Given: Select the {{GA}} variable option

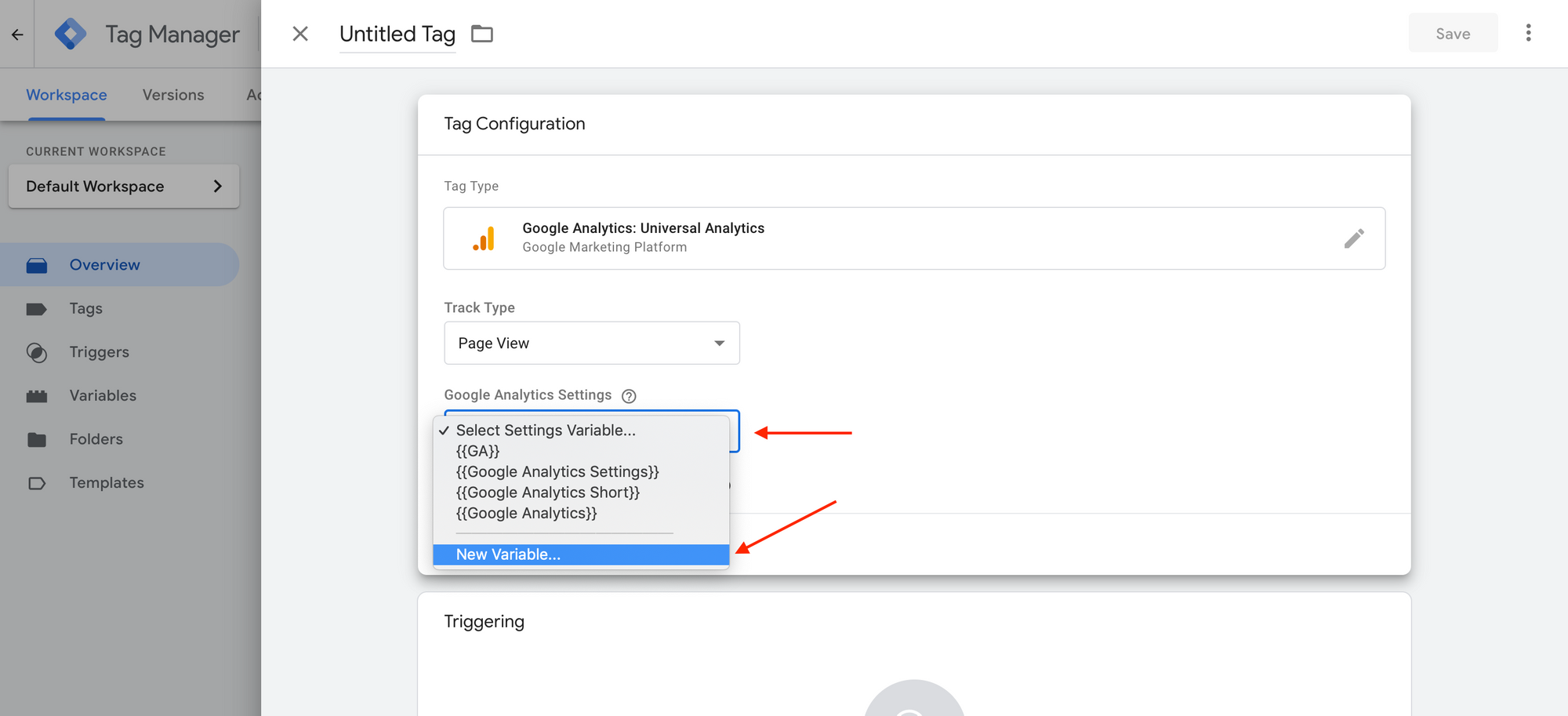Looking at the screenshot, I should [581, 451].
